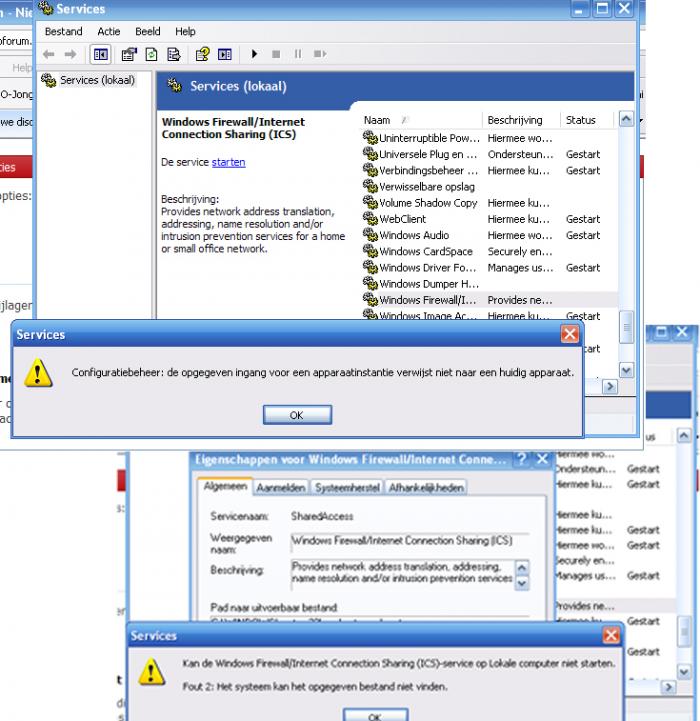Start the service with the play icon
The width and height of the screenshot is (700, 721).
(x=254, y=54)
